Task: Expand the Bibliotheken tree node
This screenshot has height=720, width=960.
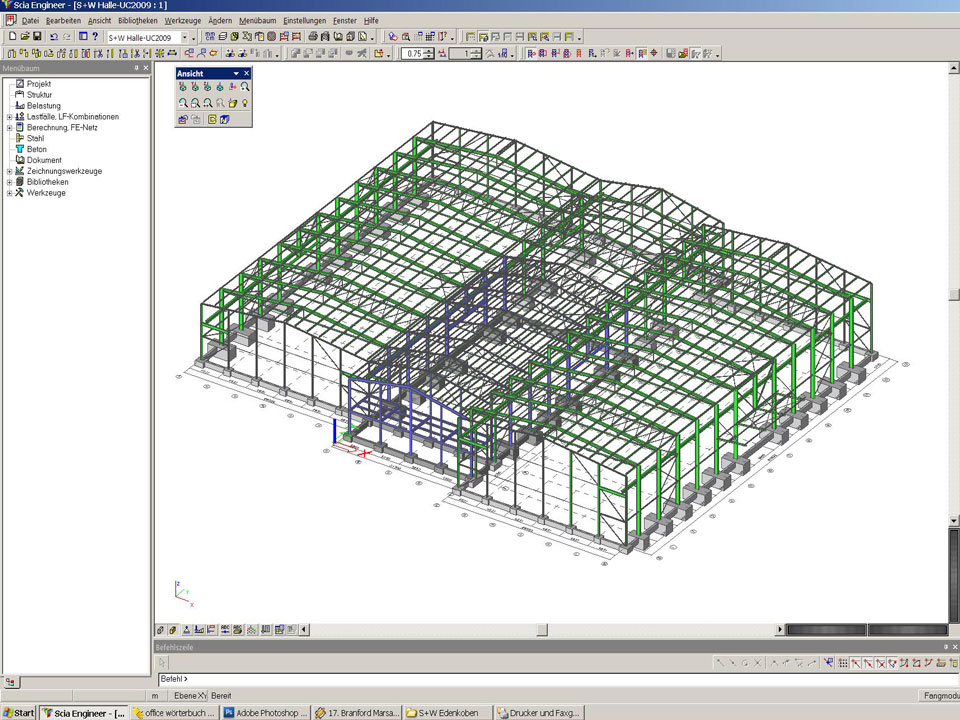Action: [x=9, y=182]
